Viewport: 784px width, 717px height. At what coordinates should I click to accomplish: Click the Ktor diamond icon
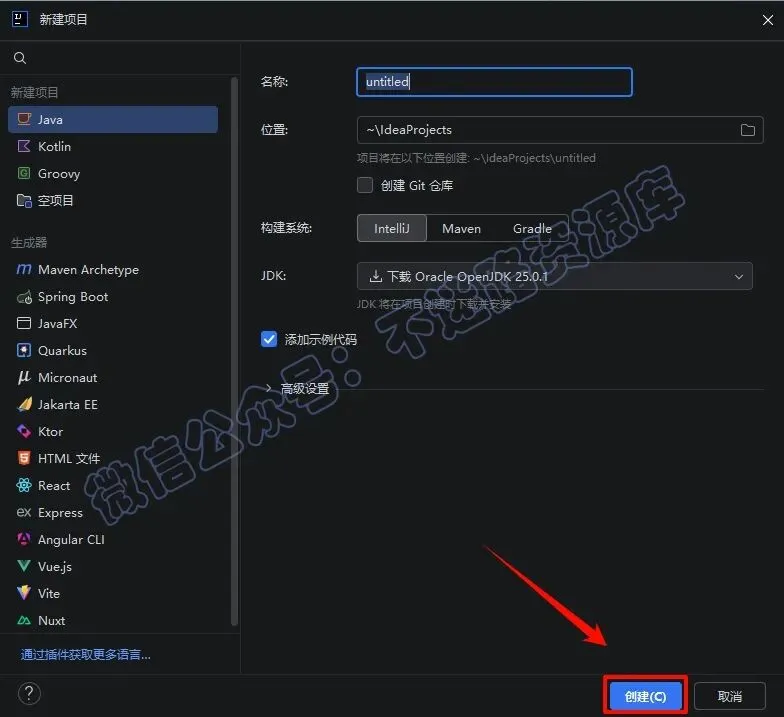pos(24,431)
